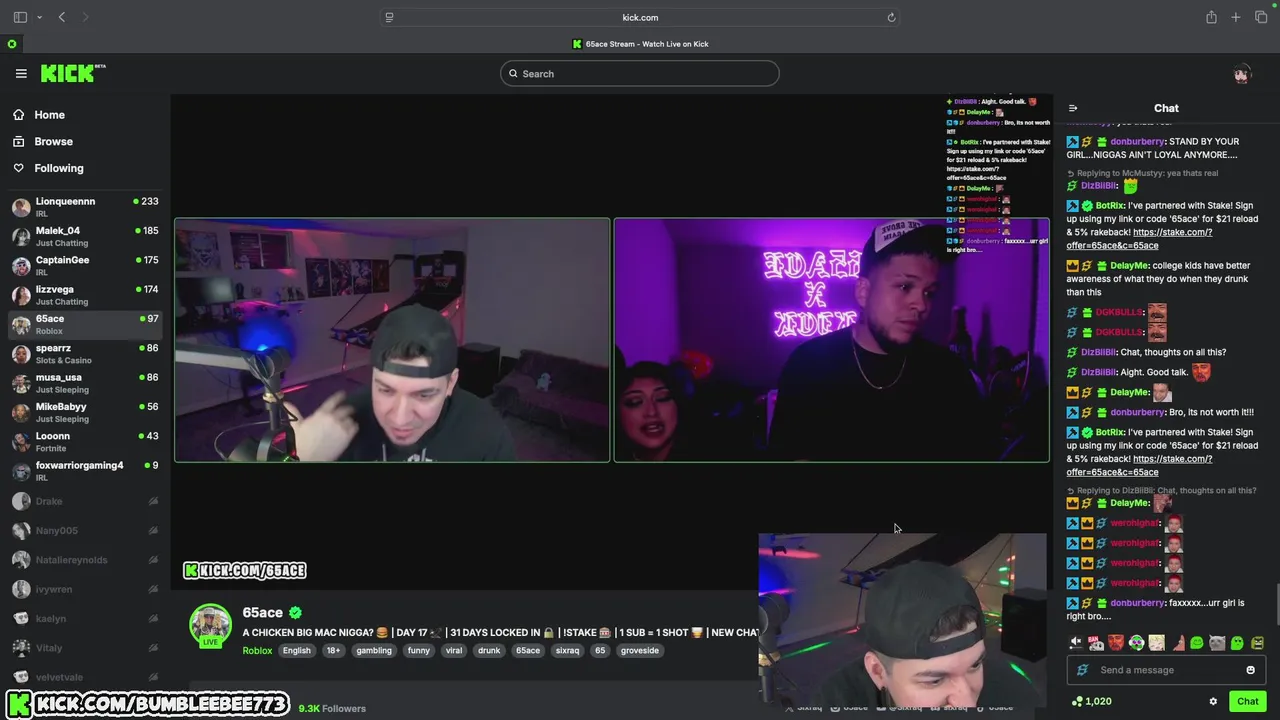Select the 65ace channel in sidebar

[85, 324]
